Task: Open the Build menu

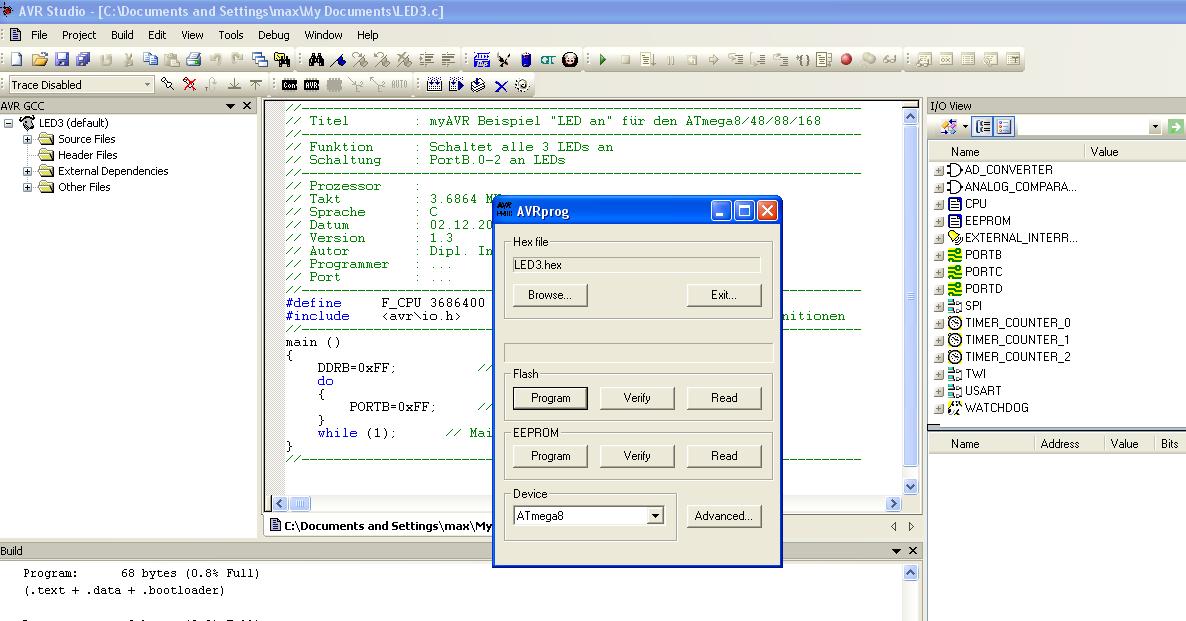Action: [122, 35]
